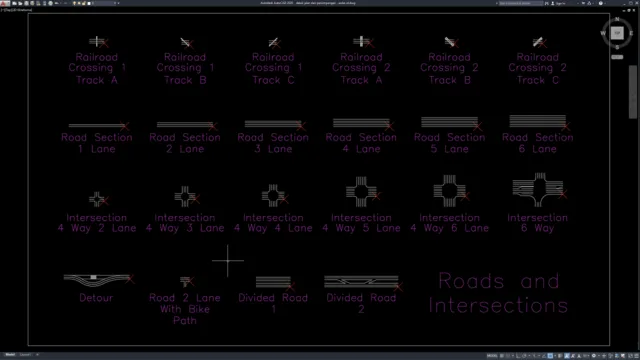Screen dimensions: 640x360
Task: Click the vertical scrollbar thumb on right
Action: coord(633,92)
